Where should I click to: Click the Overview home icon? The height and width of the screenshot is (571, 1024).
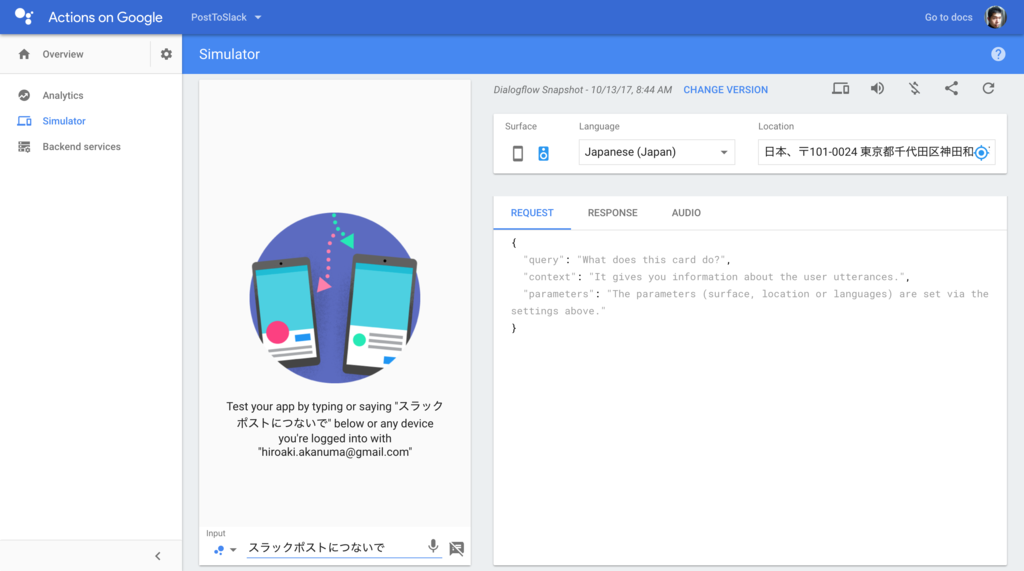pos(24,54)
